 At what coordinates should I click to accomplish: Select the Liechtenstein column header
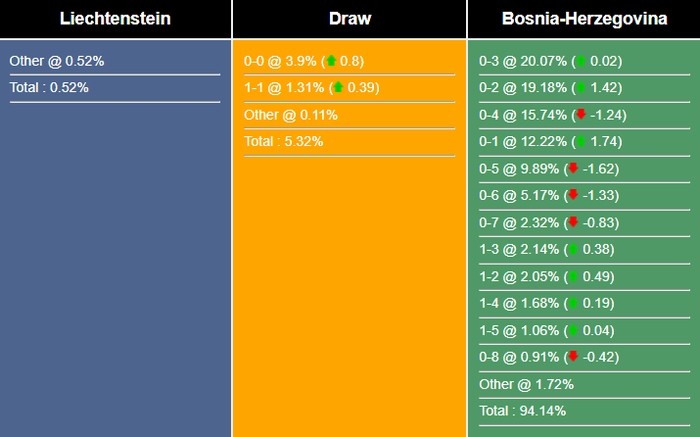coord(115,19)
